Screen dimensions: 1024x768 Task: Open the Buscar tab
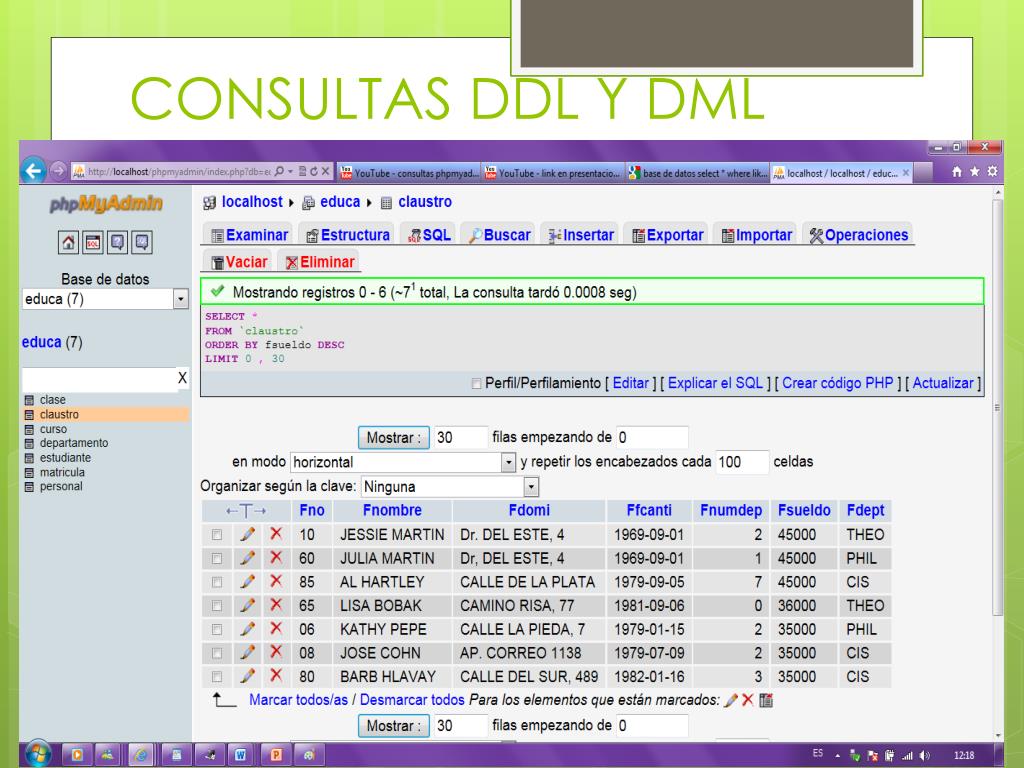(x=500, y=235)
